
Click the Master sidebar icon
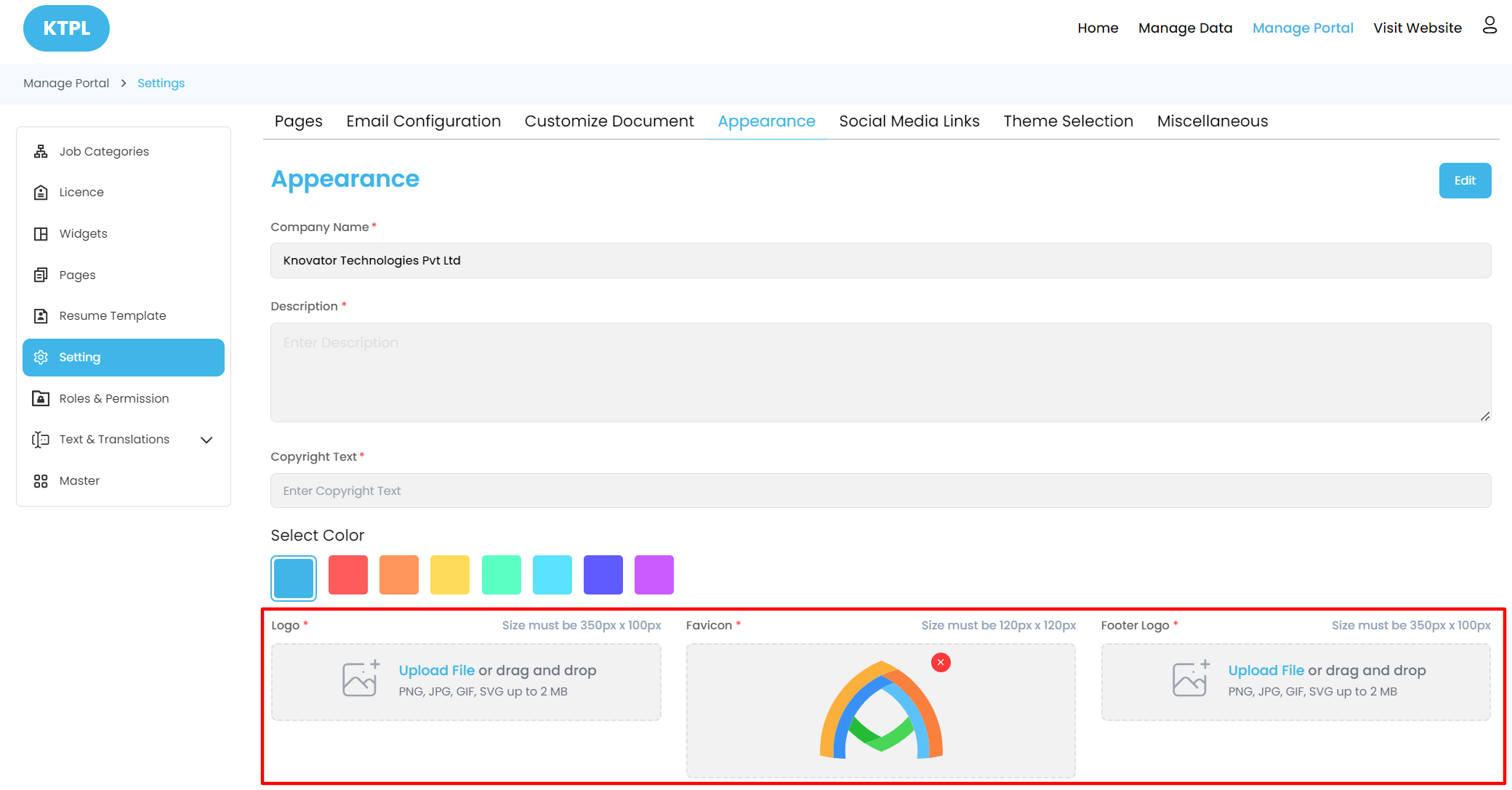[41, 481]
